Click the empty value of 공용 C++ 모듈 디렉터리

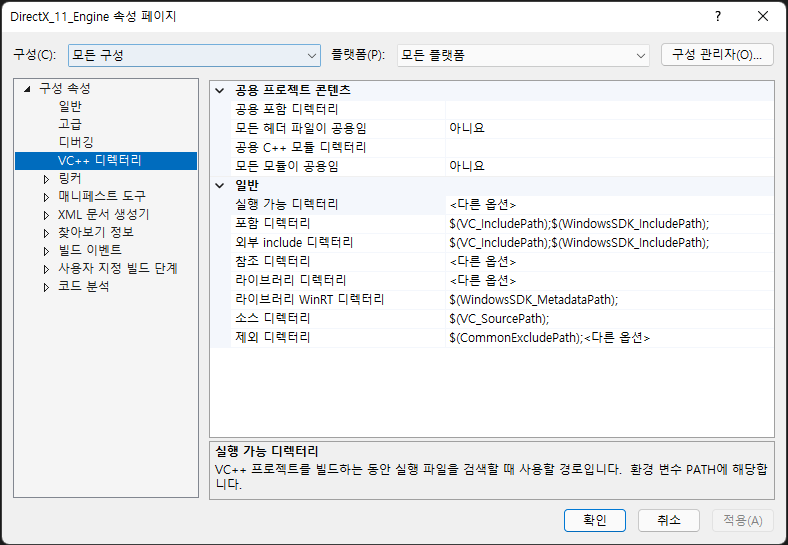[610, 148]
